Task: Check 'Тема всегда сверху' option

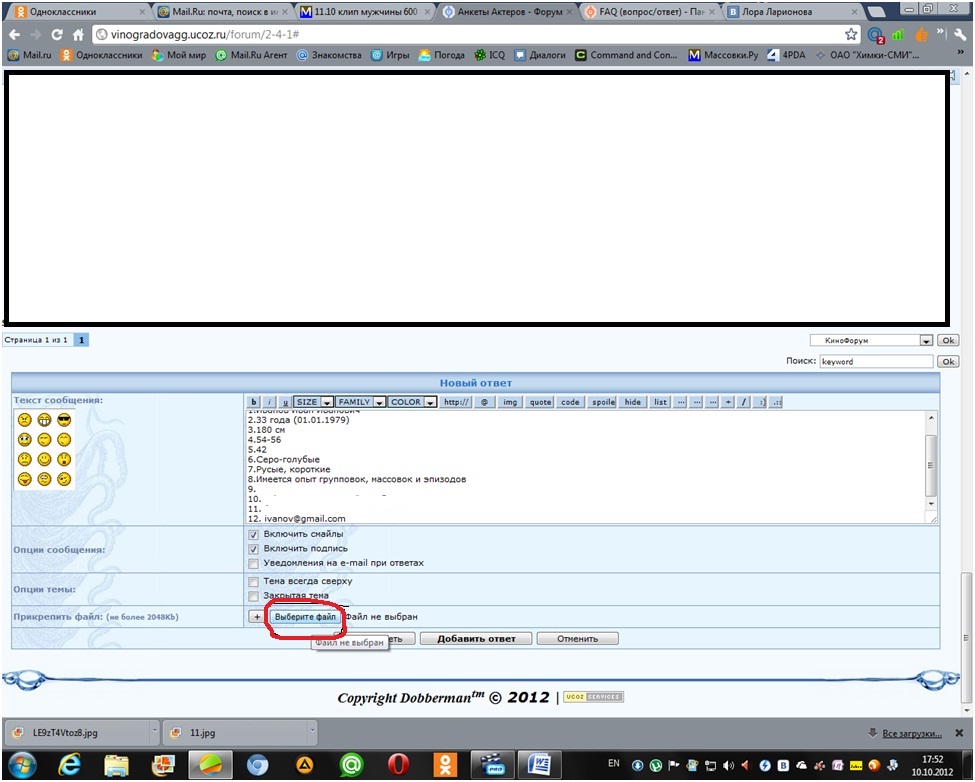Action: tap(253, 582)
